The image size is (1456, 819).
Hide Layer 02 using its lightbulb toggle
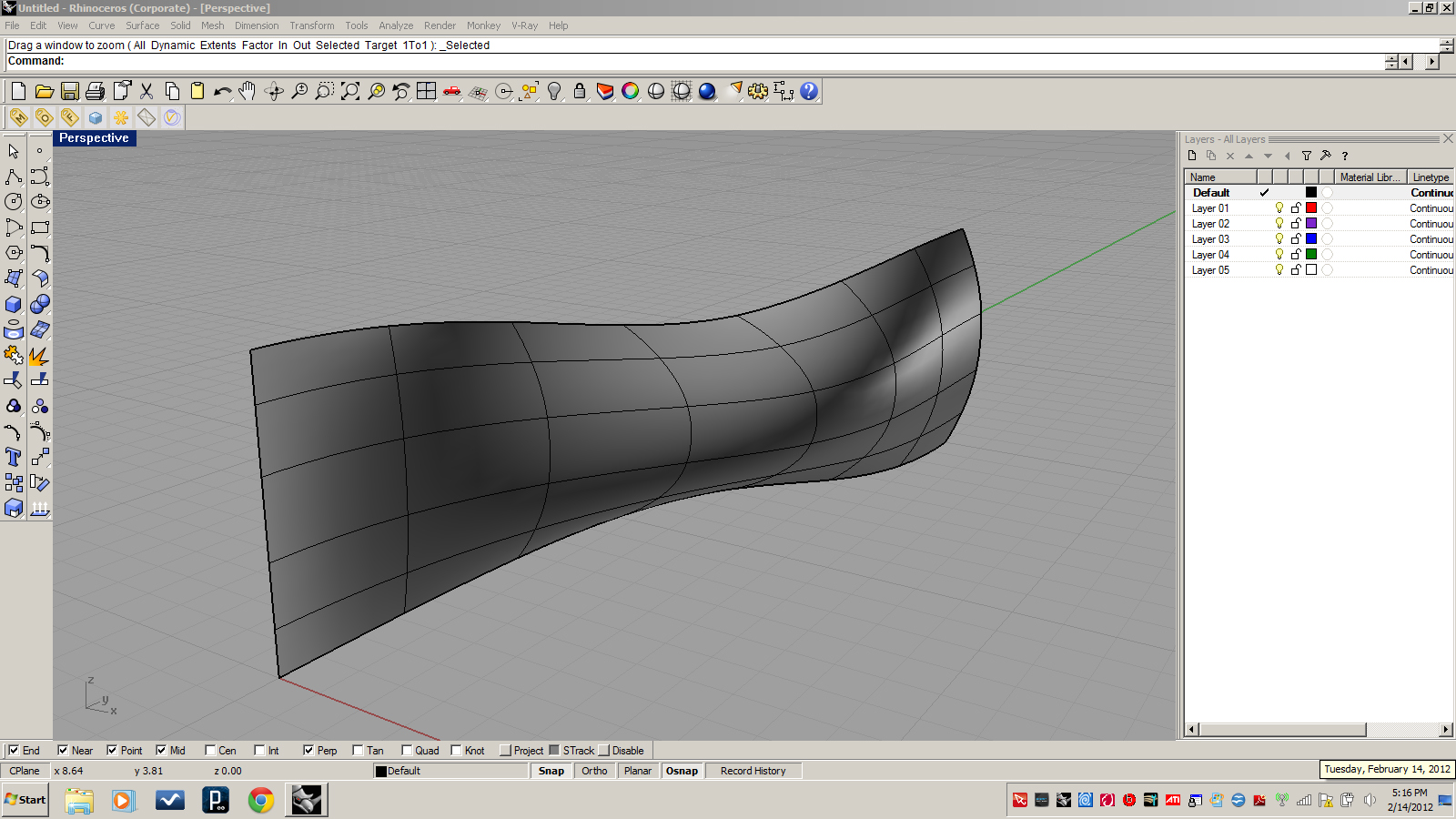point(1279,223)
